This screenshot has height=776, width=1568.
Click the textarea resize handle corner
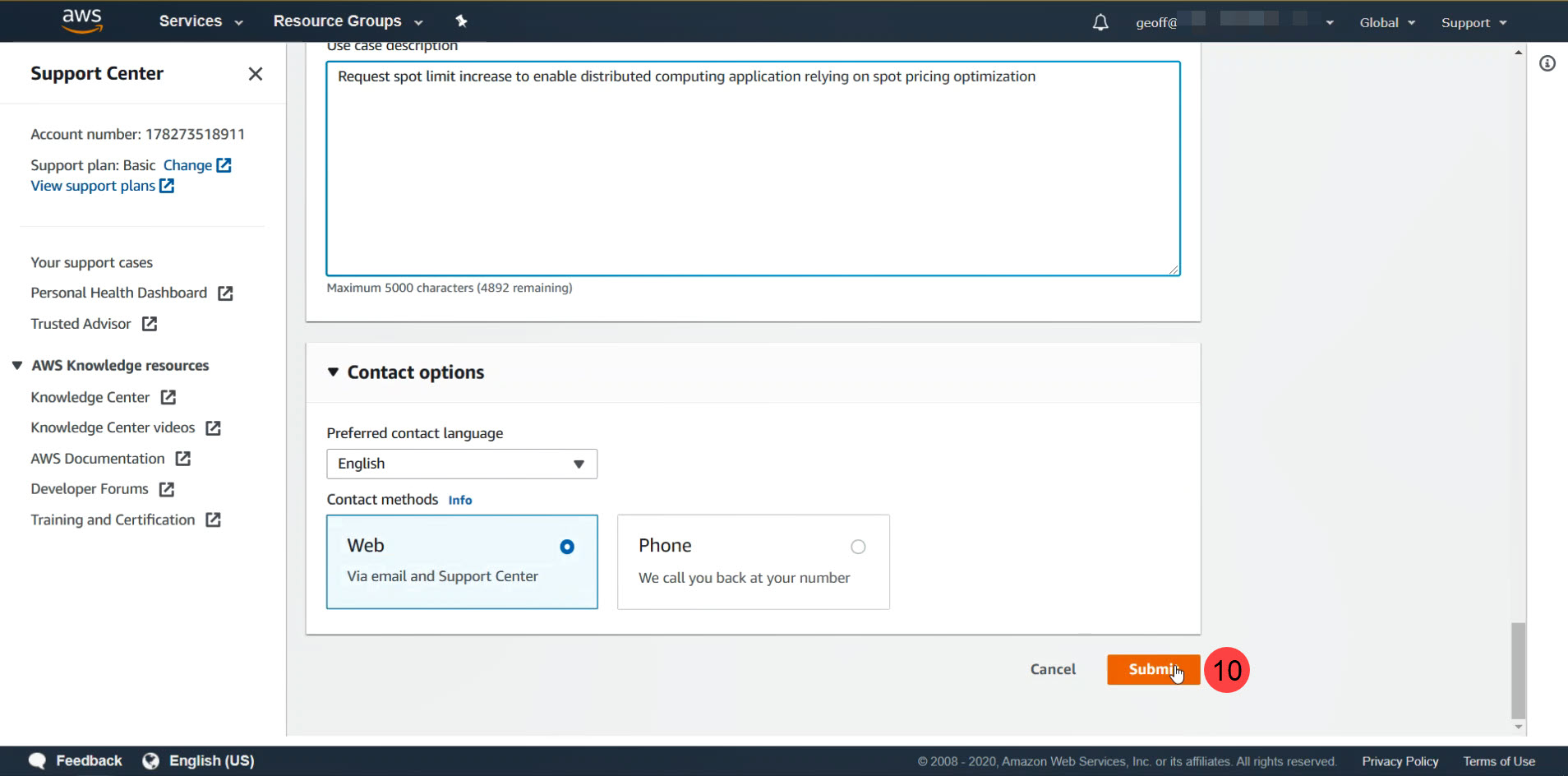coord(1174,269)
